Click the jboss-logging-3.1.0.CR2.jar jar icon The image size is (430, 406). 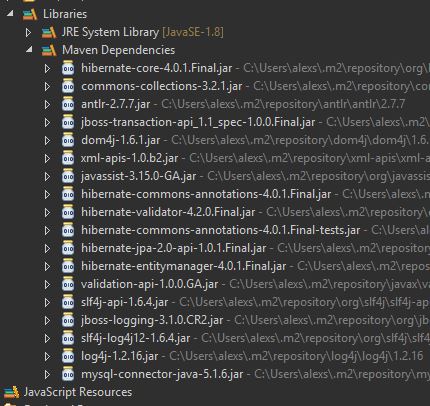[x=68, y=320]
